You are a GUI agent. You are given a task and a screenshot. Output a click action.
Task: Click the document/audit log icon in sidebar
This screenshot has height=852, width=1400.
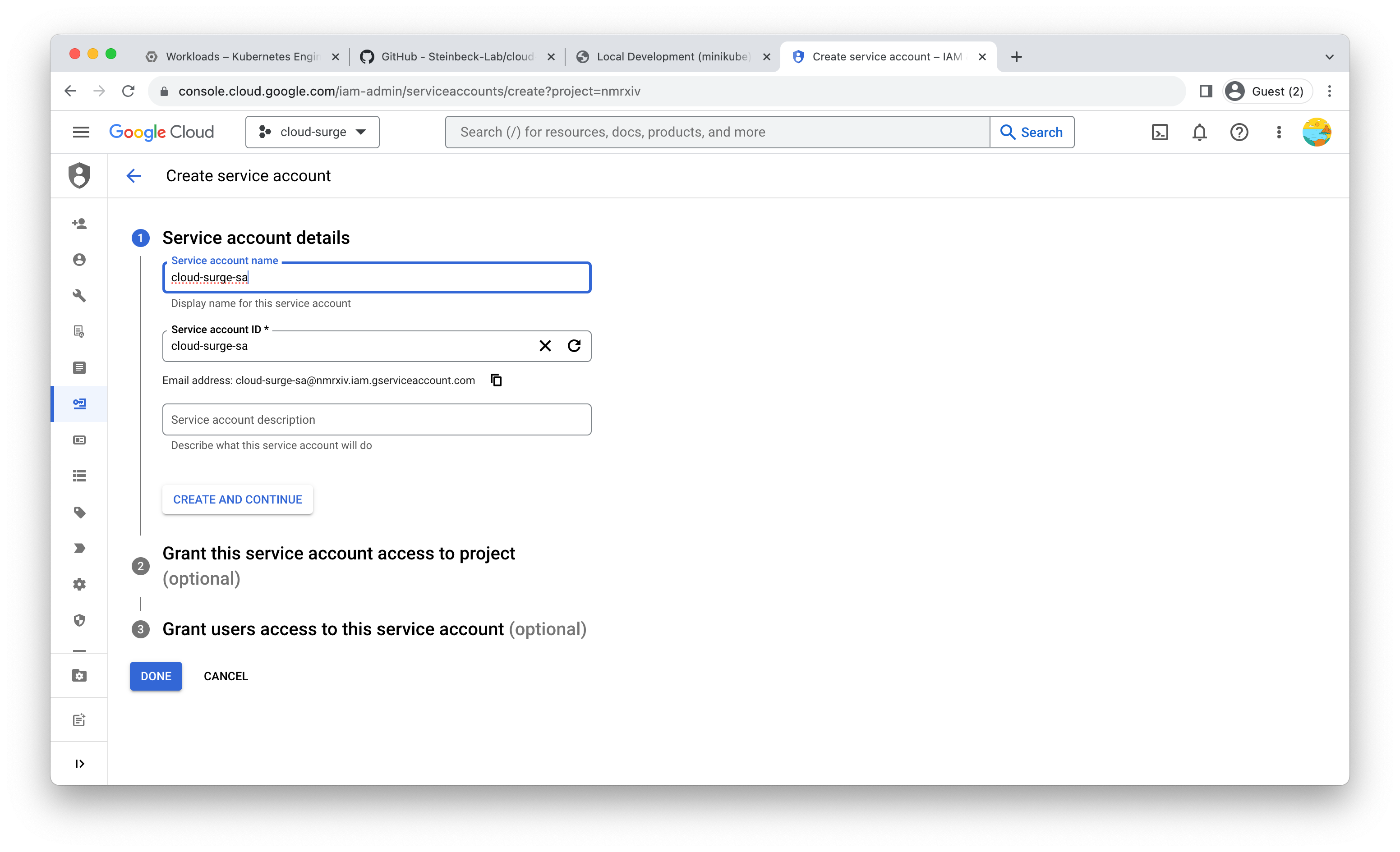80,332
